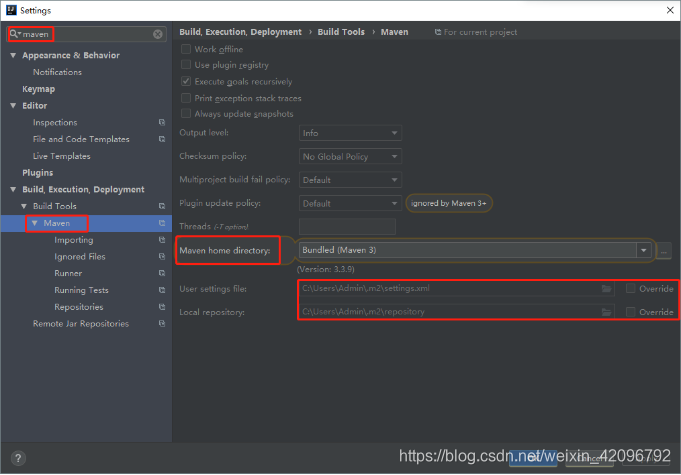Screen dimensions: 681x475
Task: Open the Plugin update policy dropdown
Action: coord(350,203)
